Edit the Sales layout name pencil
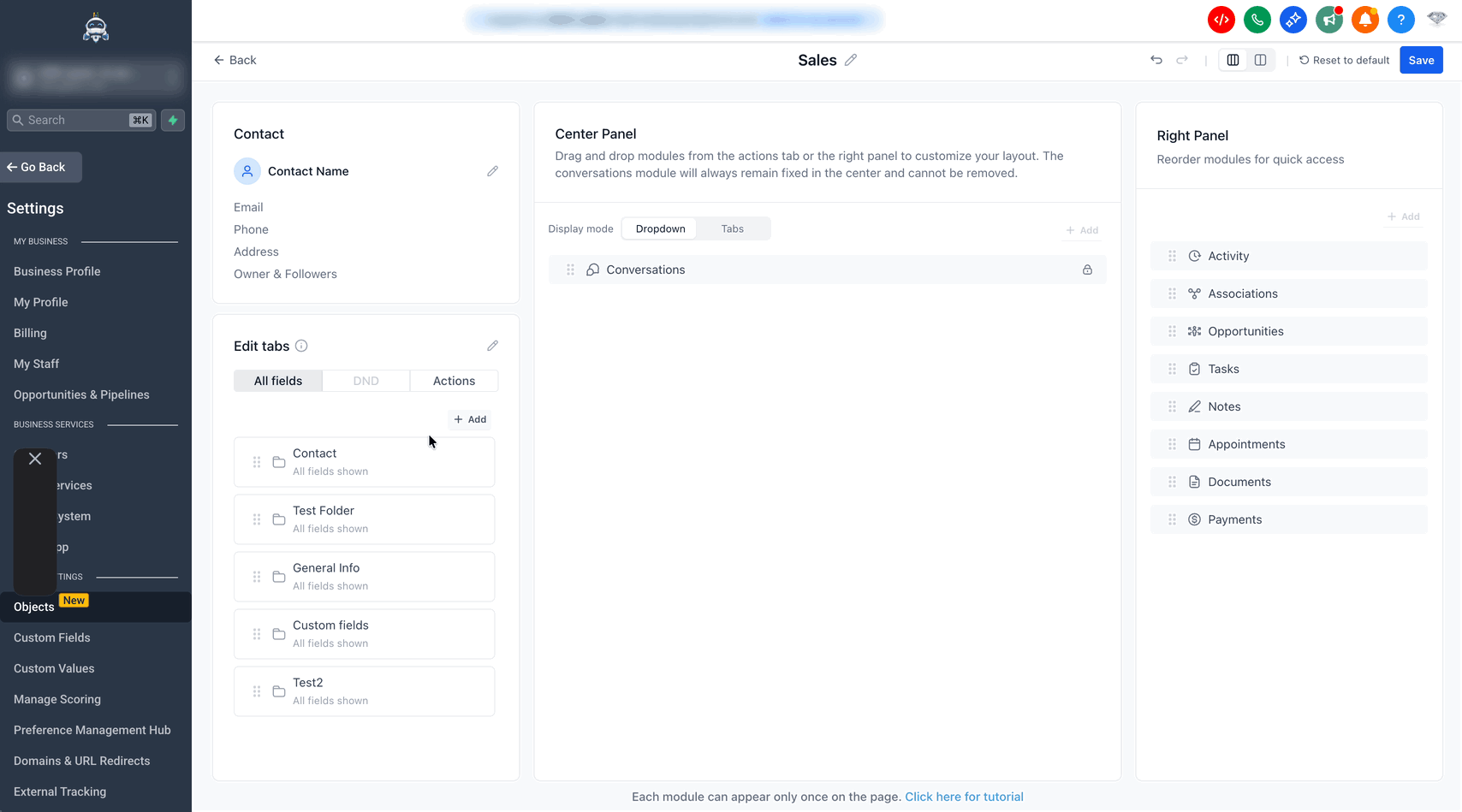 pos(851,60)
